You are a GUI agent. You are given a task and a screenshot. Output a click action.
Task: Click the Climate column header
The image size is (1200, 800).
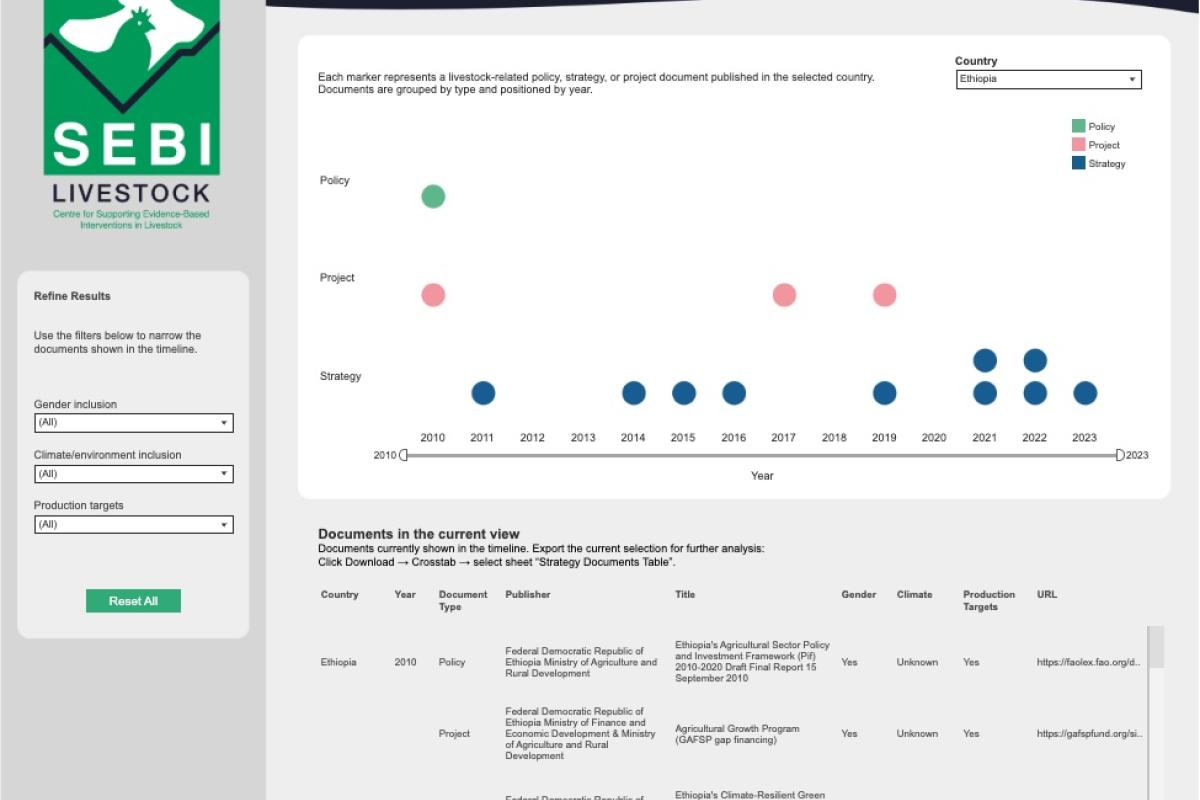(x=914, y=594)
